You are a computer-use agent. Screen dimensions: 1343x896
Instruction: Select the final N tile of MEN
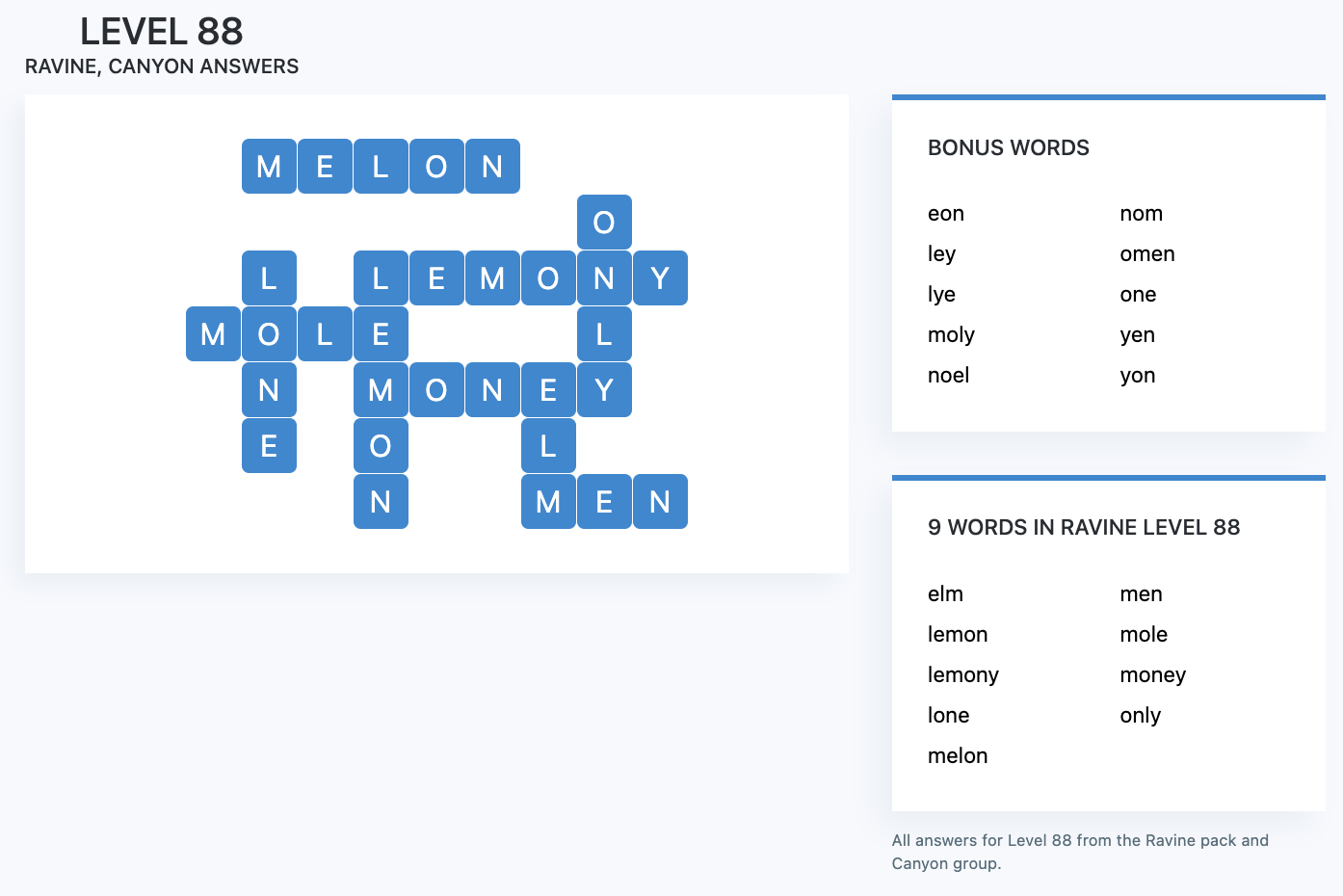660,502
